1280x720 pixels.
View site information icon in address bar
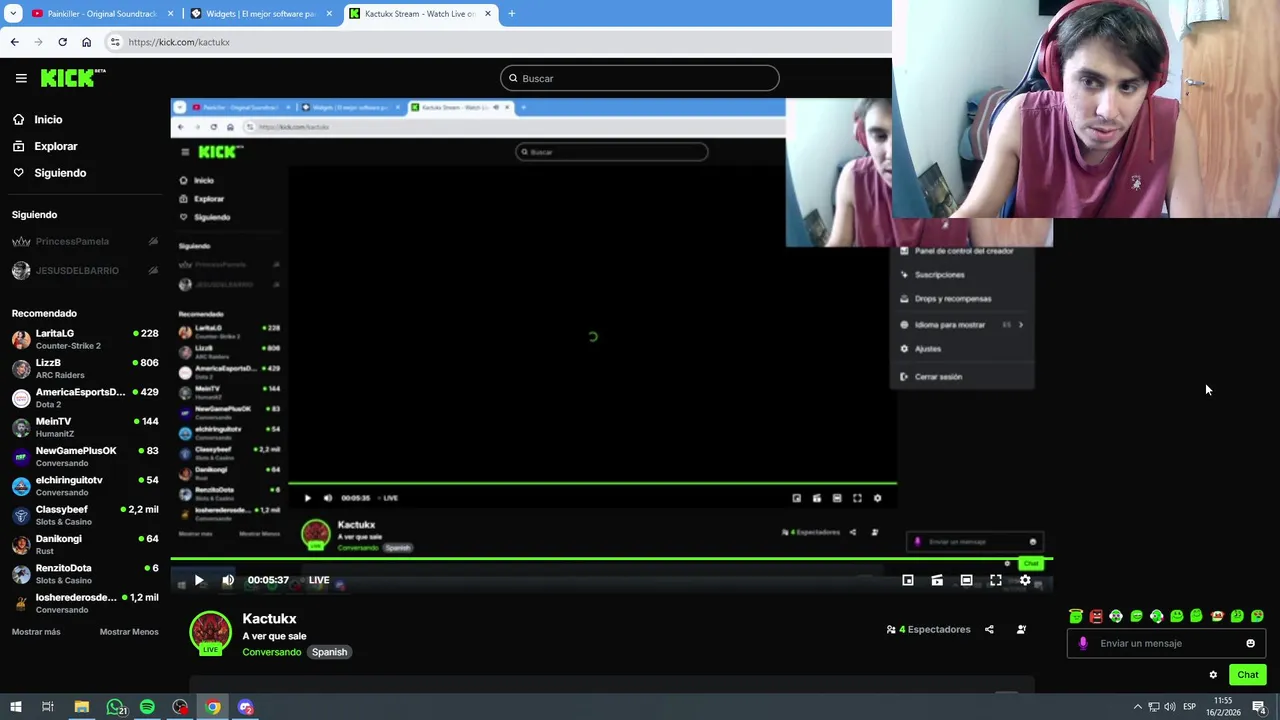pos(115,42)
